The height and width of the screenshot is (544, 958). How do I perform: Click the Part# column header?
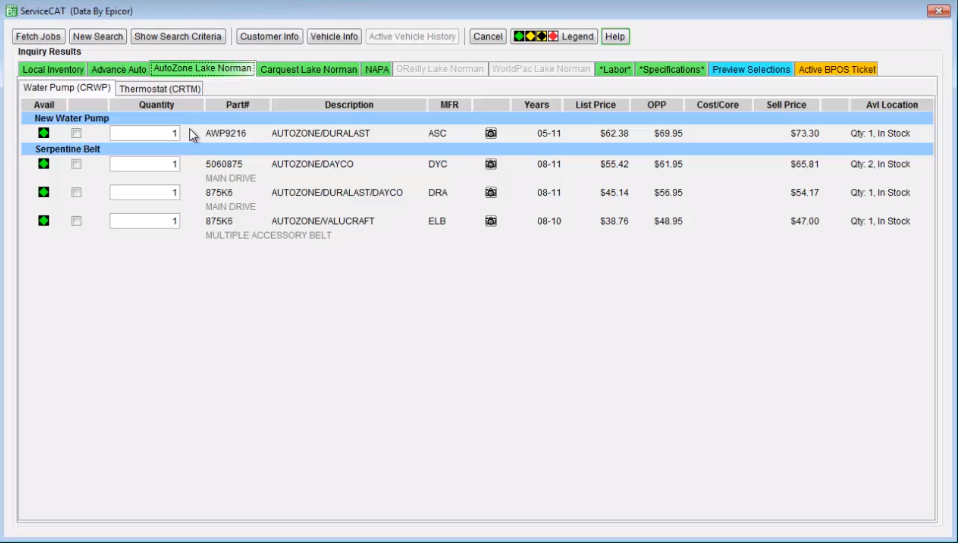click(x=238, y=105)
